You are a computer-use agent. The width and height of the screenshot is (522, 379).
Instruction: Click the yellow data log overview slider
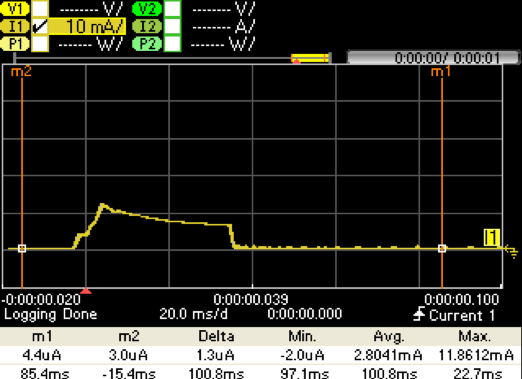tap(310, 58)
